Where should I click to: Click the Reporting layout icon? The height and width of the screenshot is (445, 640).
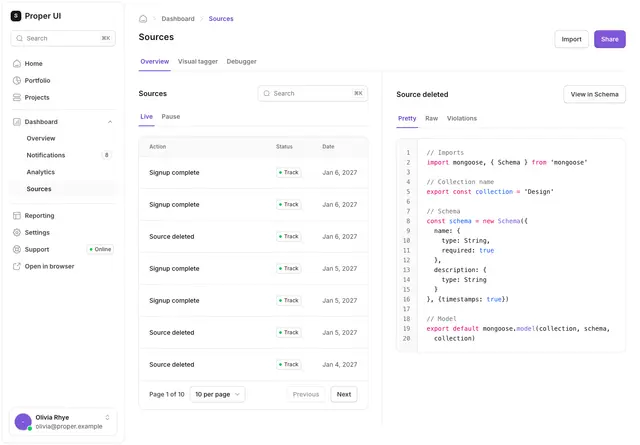(17, 216)
